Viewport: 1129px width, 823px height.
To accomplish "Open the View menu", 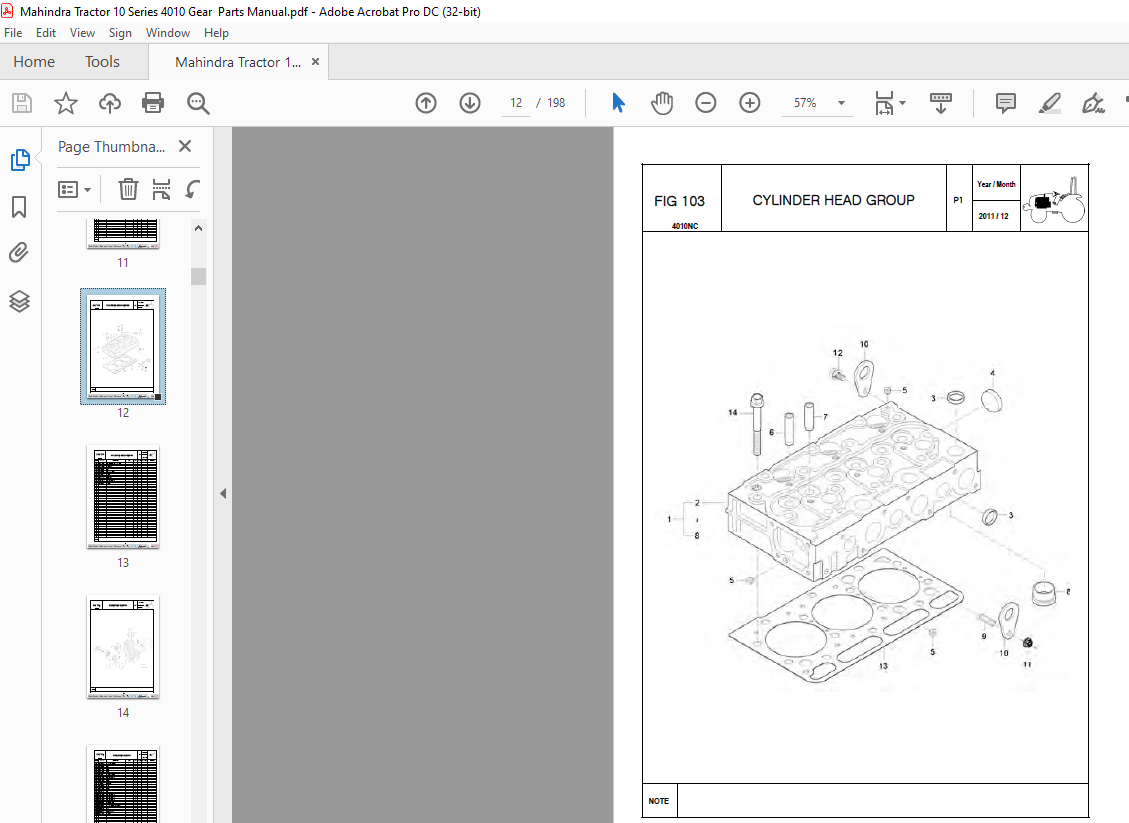I will tap(82, 32).
